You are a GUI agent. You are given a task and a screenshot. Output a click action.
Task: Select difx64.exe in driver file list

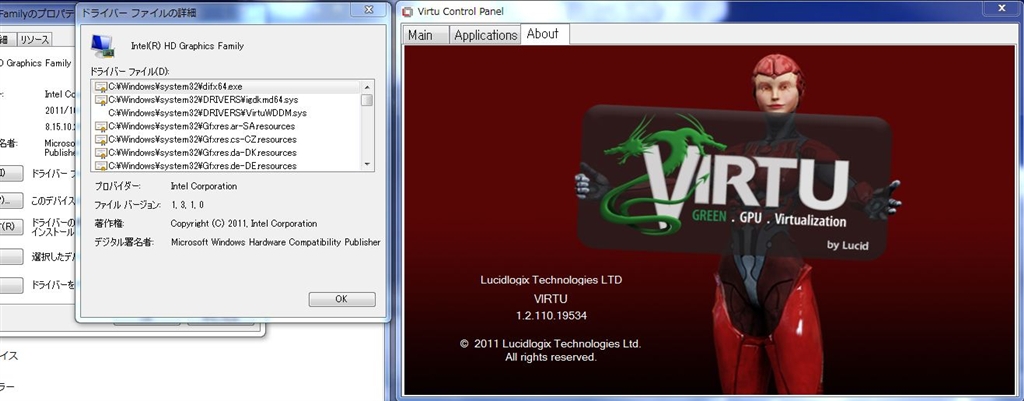(227, 86)
